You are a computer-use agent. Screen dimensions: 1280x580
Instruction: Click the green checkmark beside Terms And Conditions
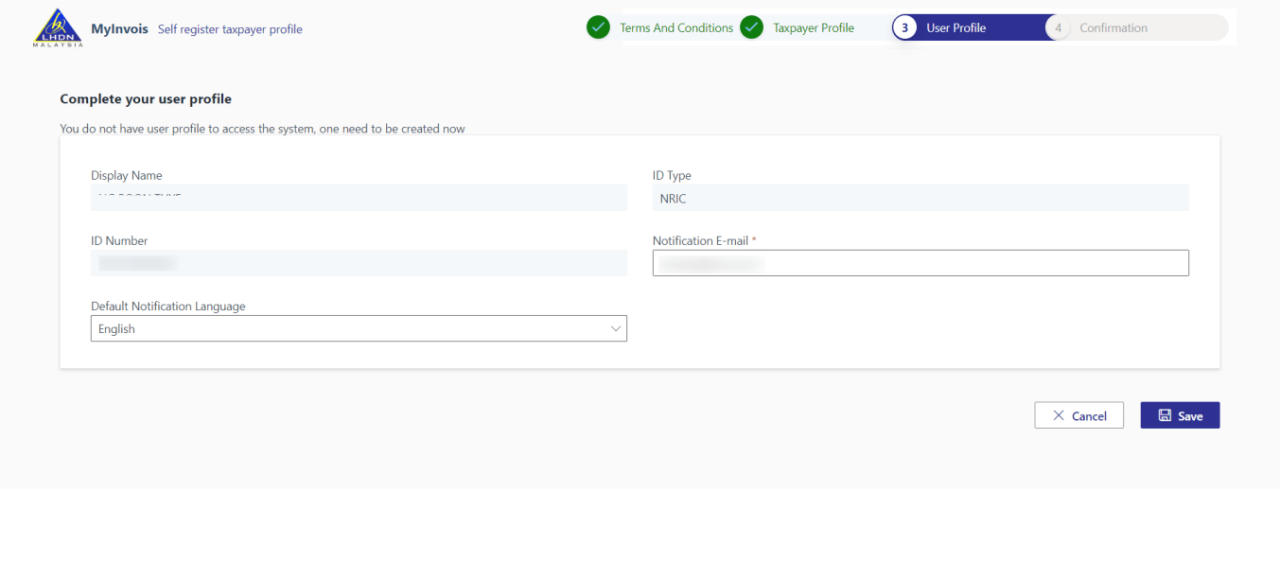tap(598, 27)
